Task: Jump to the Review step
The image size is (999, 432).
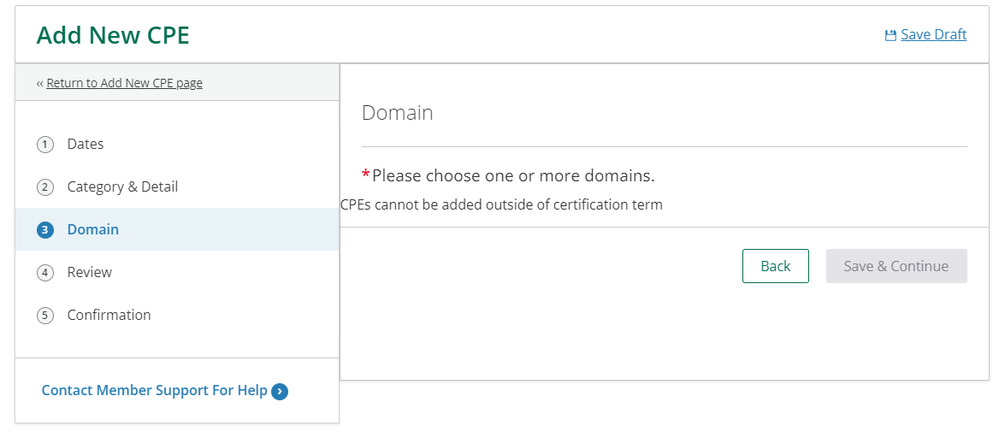Action: click(x=89, y=272)
